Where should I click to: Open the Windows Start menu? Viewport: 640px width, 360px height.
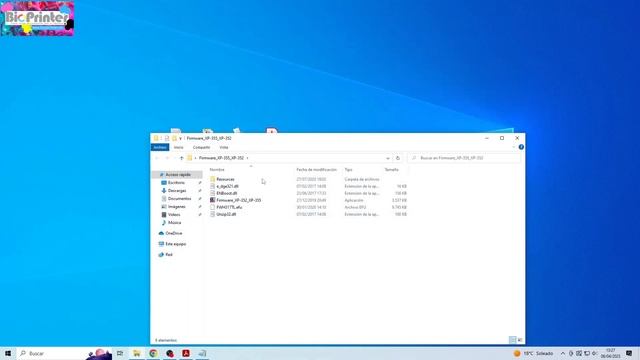click(8, 353)
